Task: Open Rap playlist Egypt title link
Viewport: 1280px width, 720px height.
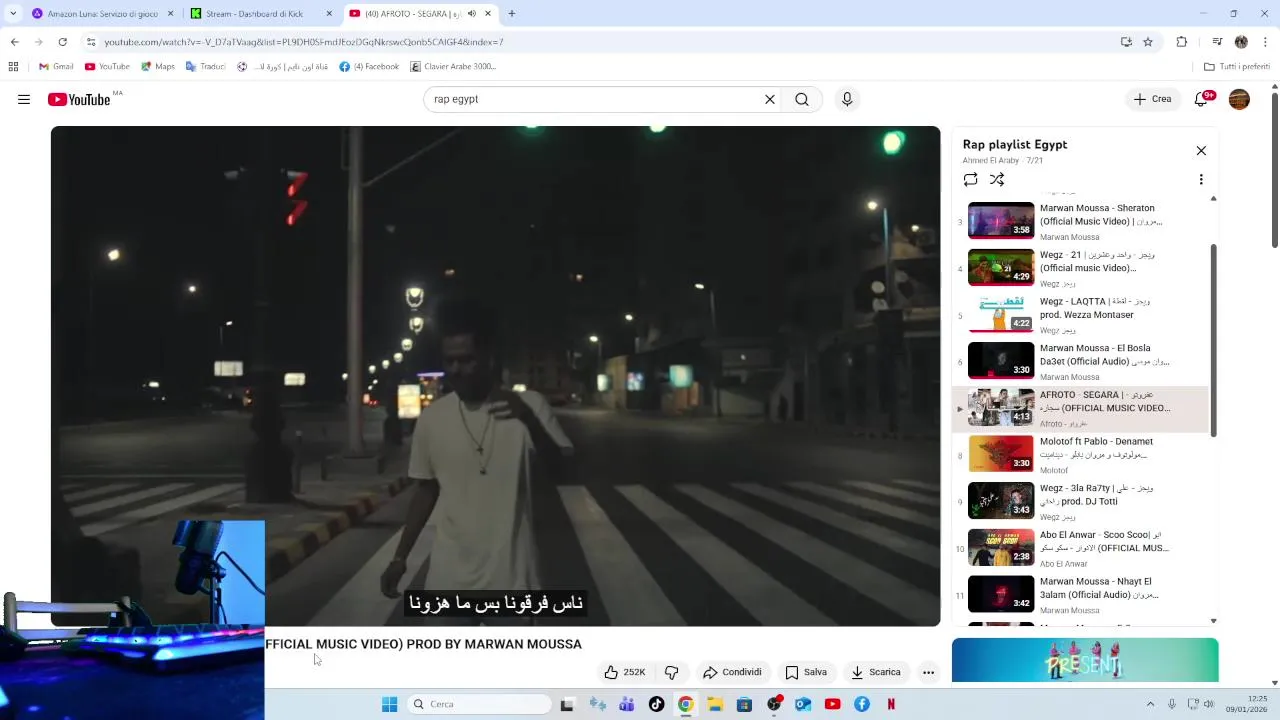Action: click(1015, 144)
